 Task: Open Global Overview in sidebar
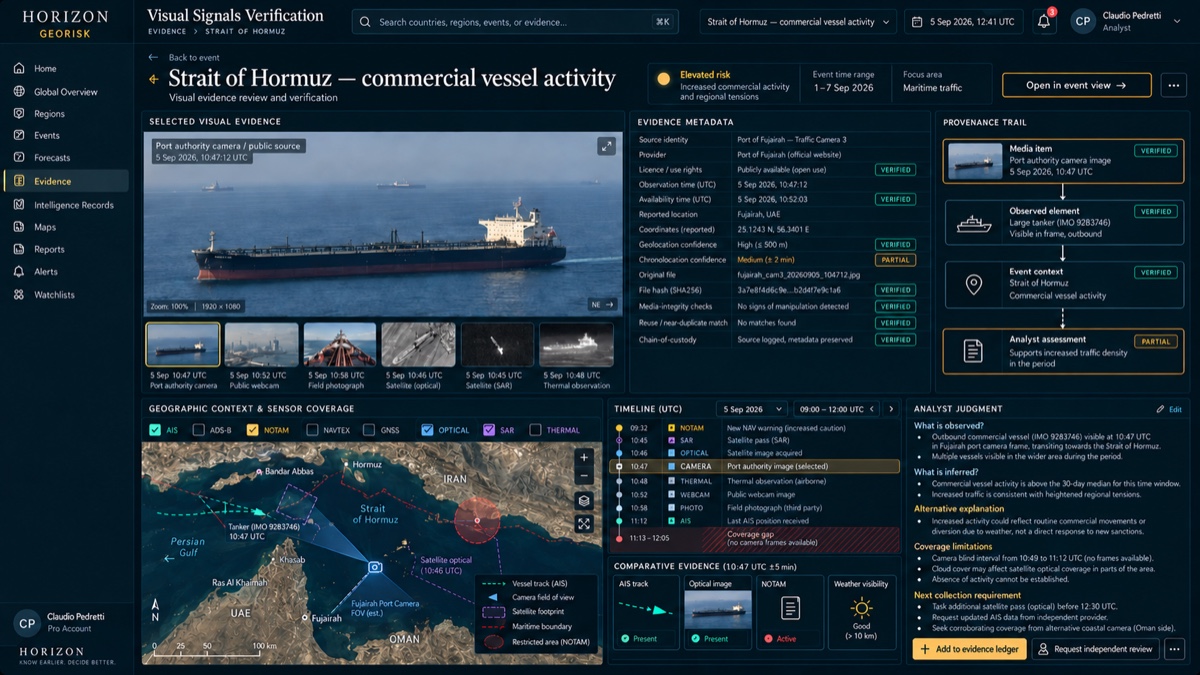(x=65, y=92)
